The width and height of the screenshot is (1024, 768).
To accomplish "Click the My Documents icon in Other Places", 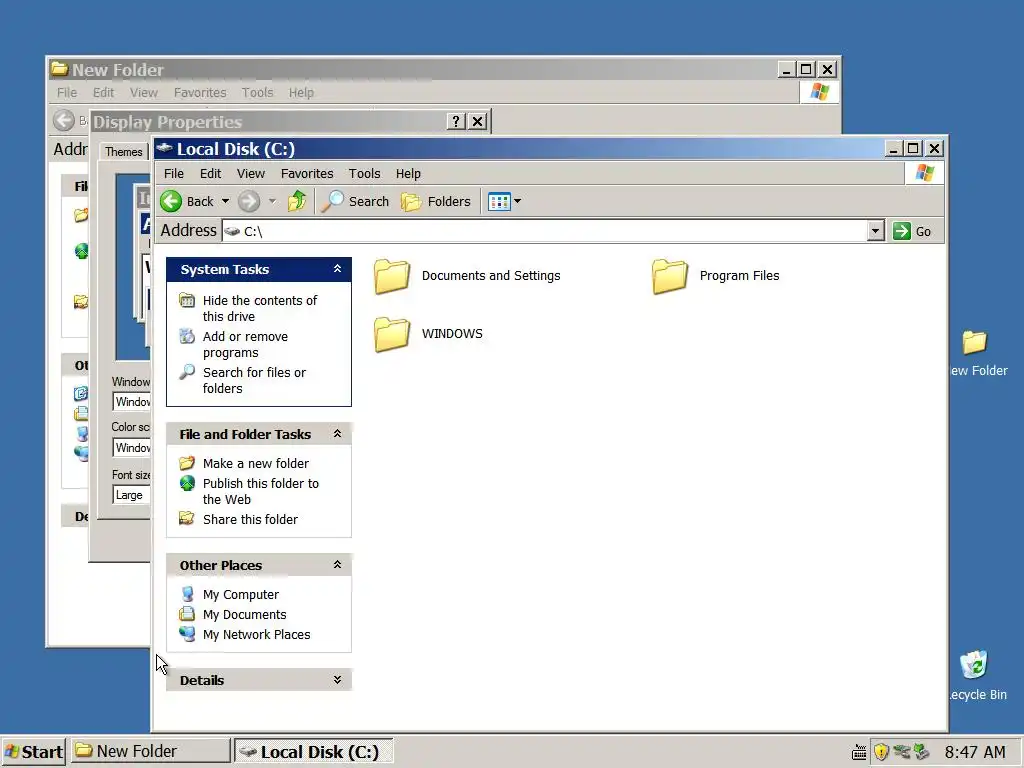I will point(187,614).
